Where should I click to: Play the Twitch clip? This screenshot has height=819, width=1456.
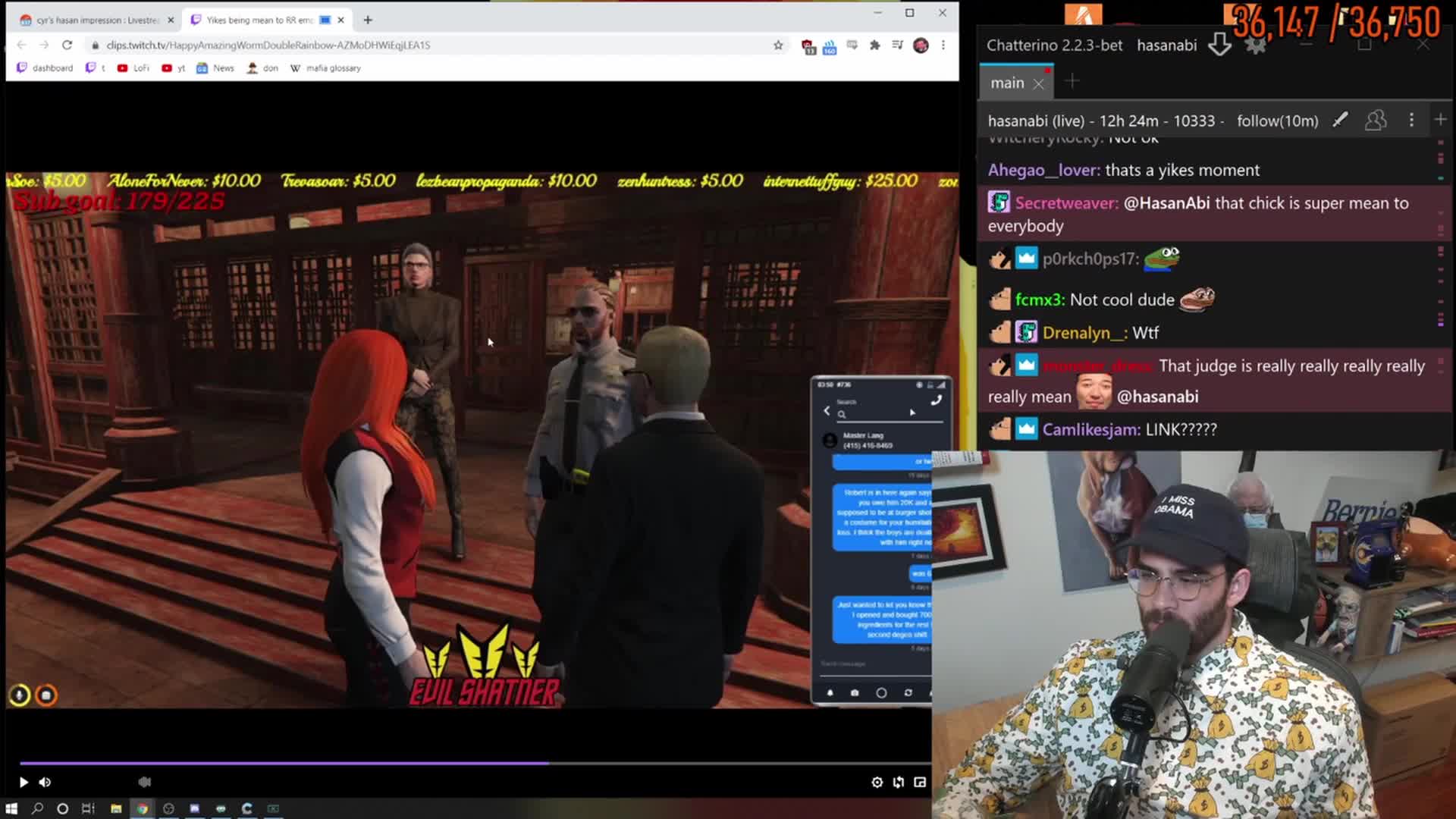click(24, 782)
